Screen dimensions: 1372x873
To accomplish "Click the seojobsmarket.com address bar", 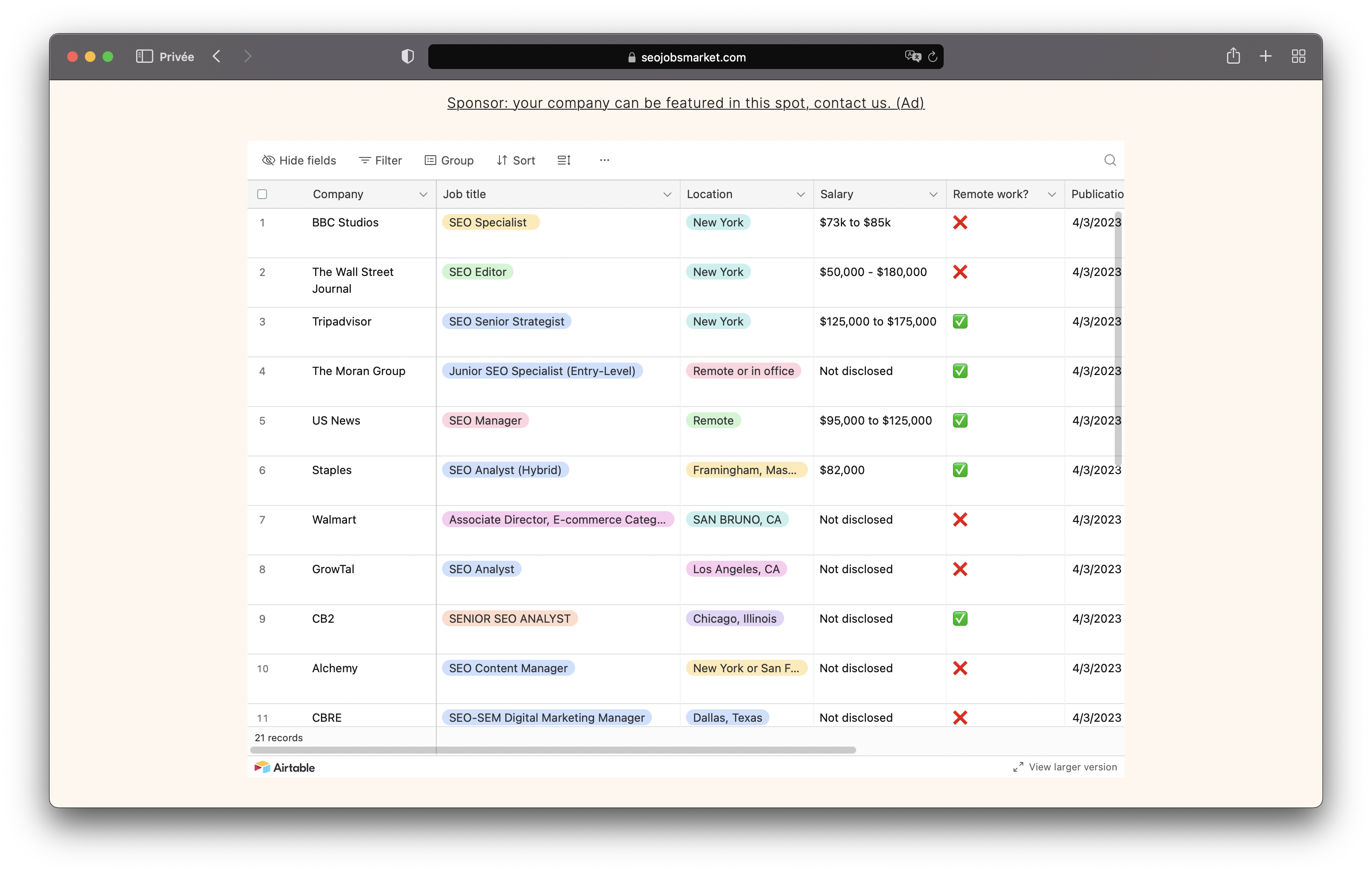I will pyautogui.click(x=686, y=57).
